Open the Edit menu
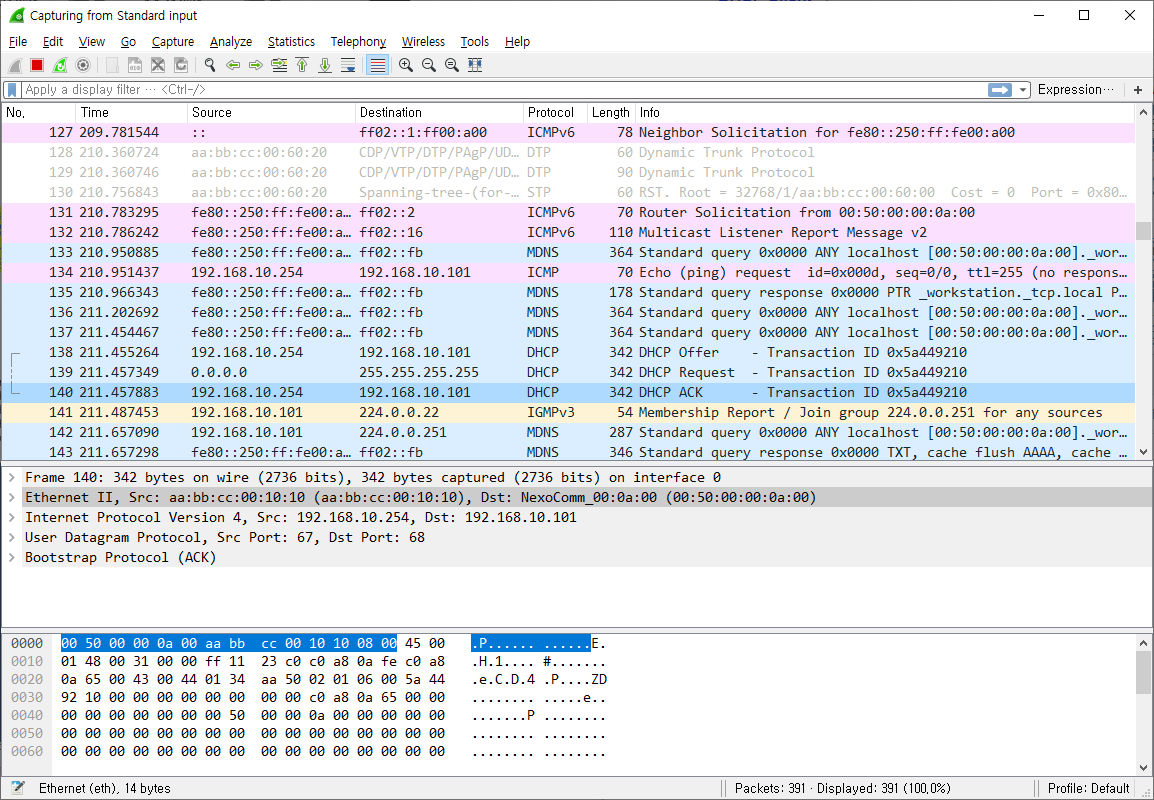1154x800 pixels. coord(53,42)
